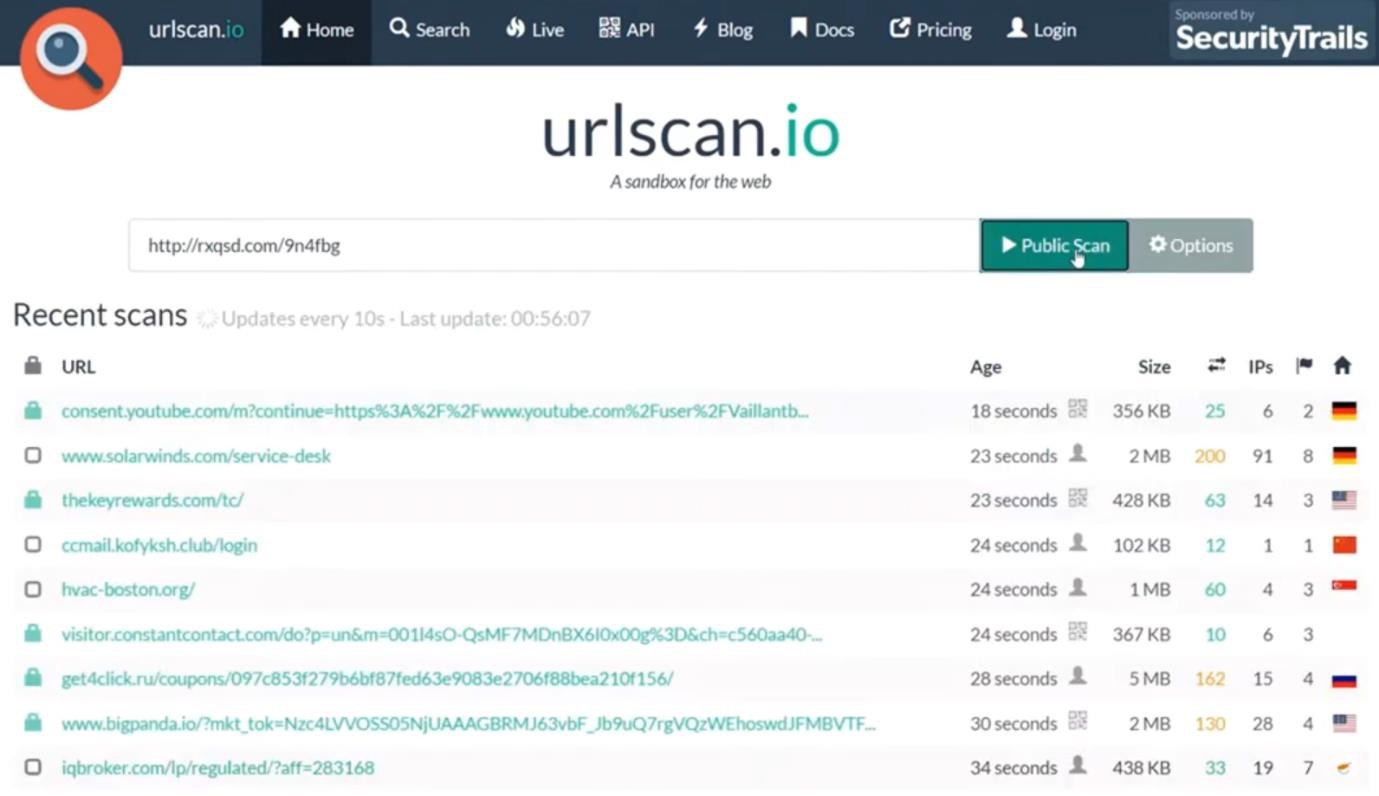Open the Home tab

point(316,29)
